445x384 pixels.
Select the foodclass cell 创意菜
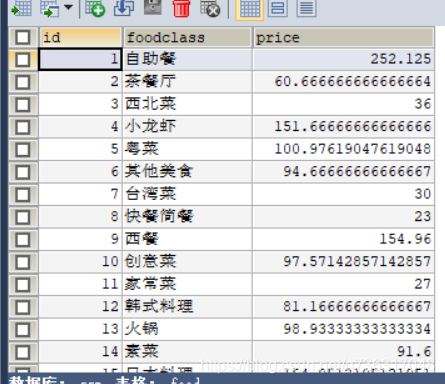coord(187,262)
